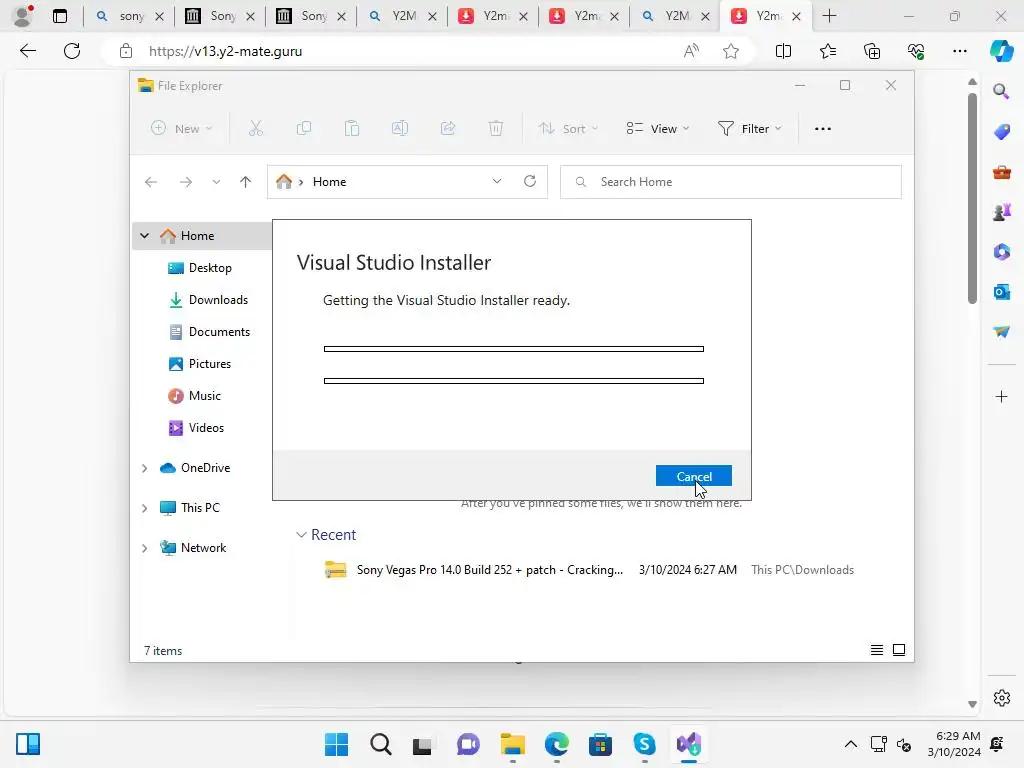Go back in File Explorer navigation
The height and width of the screenshot is (768, 1024).
pyautogui.click(x=151, y=182)
